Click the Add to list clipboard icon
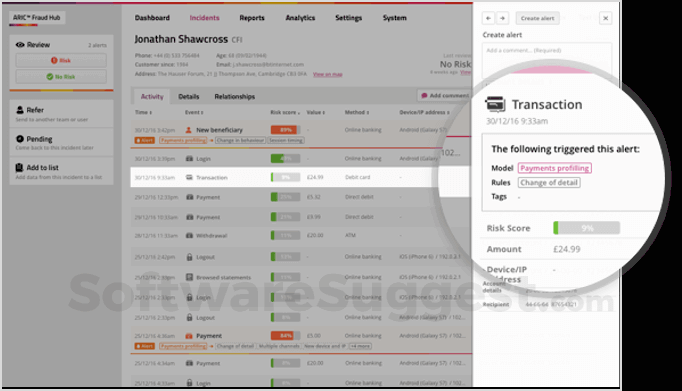Screen dimensions: 682x391 19,167
